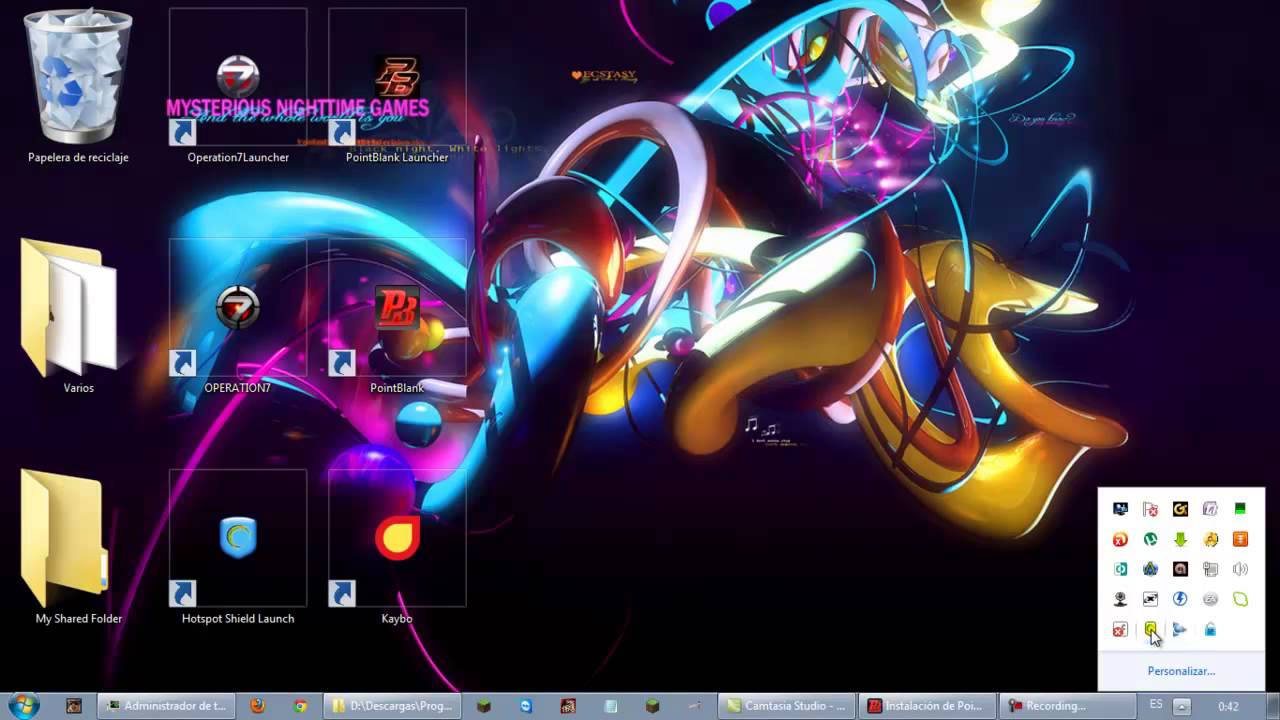Switch to Administrador de t... taskbar button
This screenshot has width=1280, height=720.
(167, 706)
